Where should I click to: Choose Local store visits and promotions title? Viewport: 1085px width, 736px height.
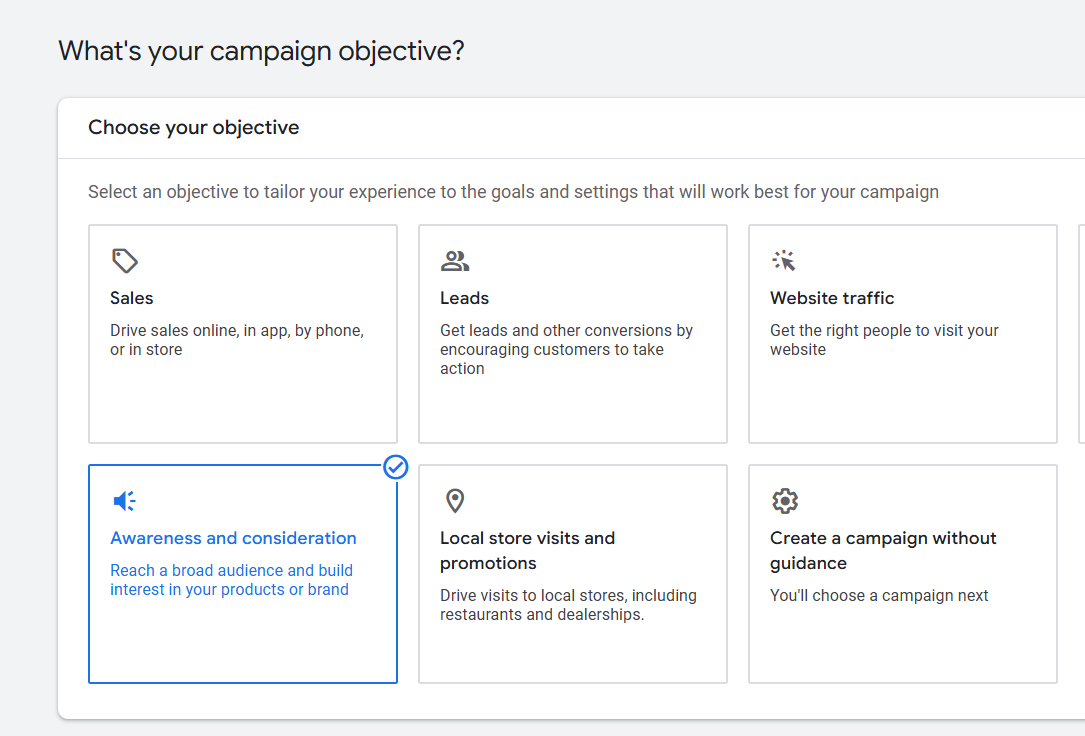tap(527, 550)
